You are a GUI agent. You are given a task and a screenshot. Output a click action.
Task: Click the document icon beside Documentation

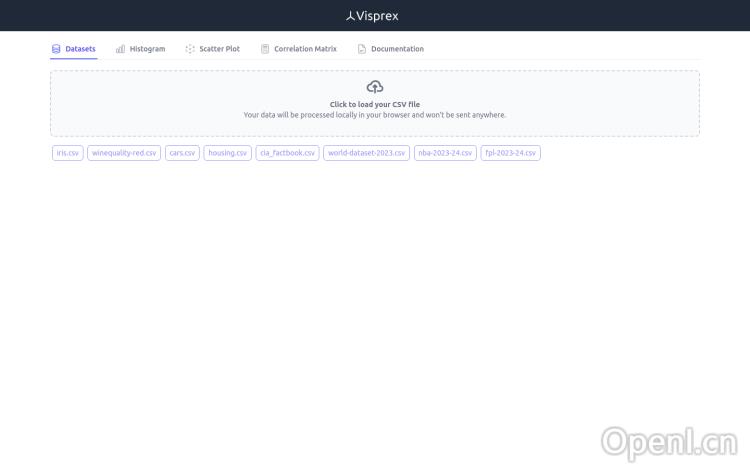click(362, 49)
